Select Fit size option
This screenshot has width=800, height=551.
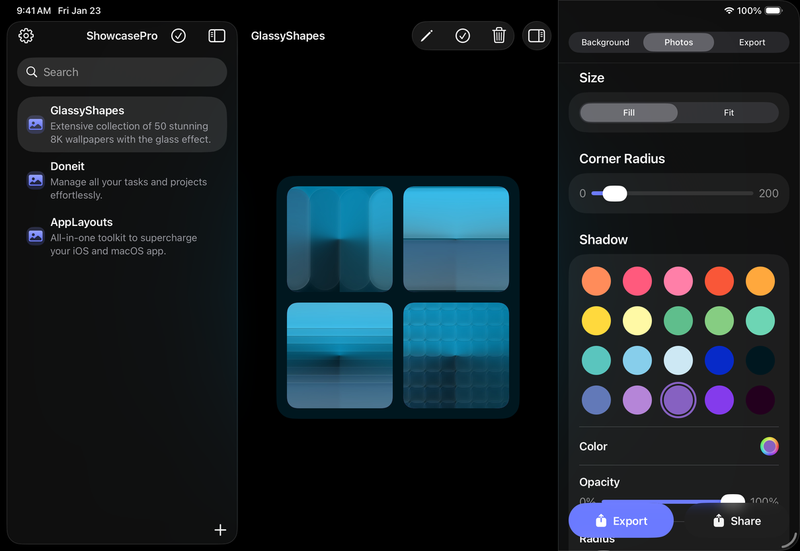coord(728,113)
